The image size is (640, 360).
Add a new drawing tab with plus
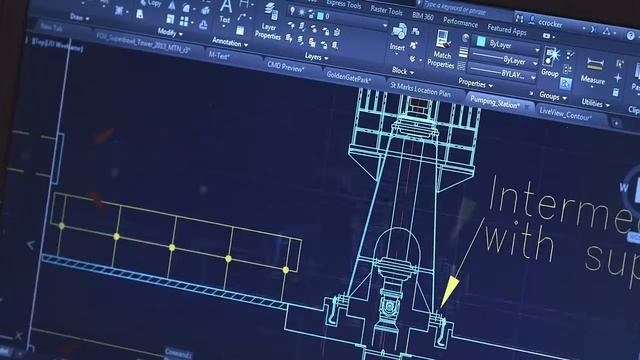(x=616, y=122)
